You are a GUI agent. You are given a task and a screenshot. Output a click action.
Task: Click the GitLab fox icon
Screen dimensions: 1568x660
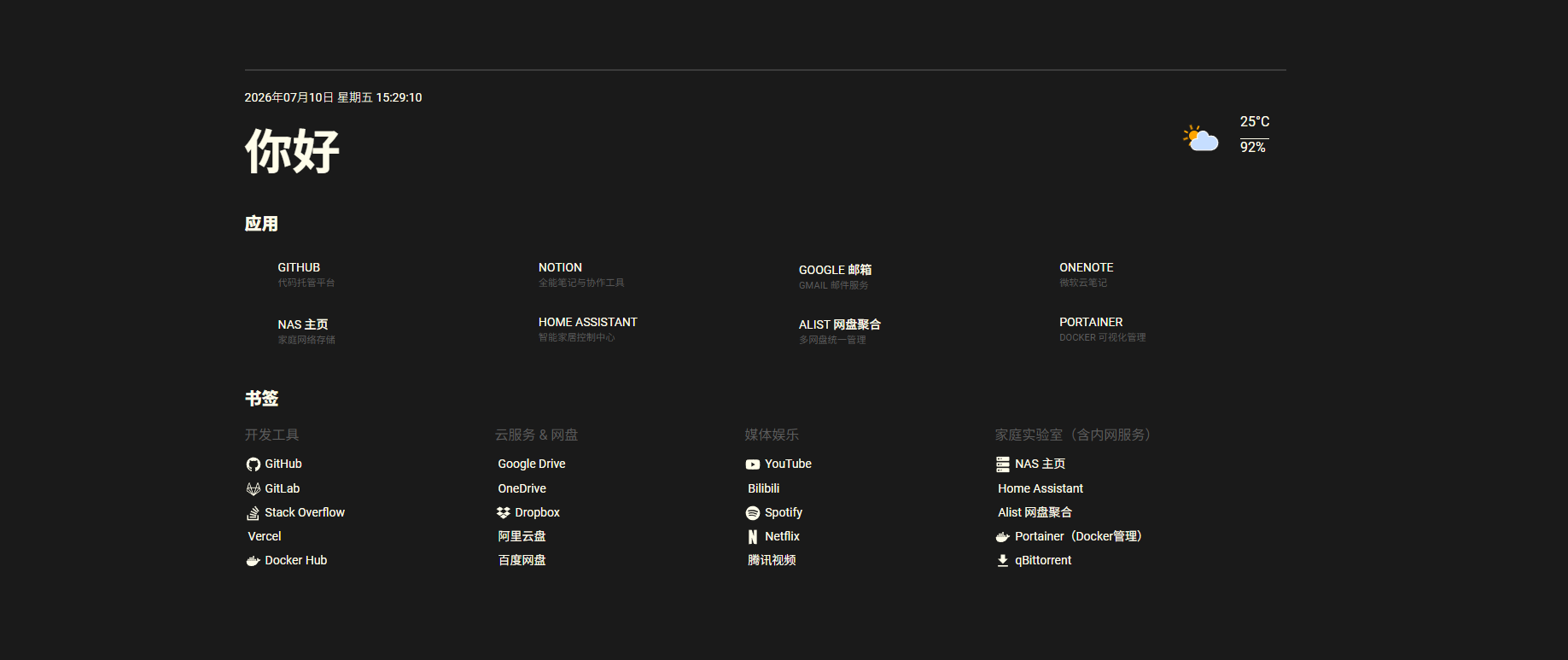click(254, 488)
